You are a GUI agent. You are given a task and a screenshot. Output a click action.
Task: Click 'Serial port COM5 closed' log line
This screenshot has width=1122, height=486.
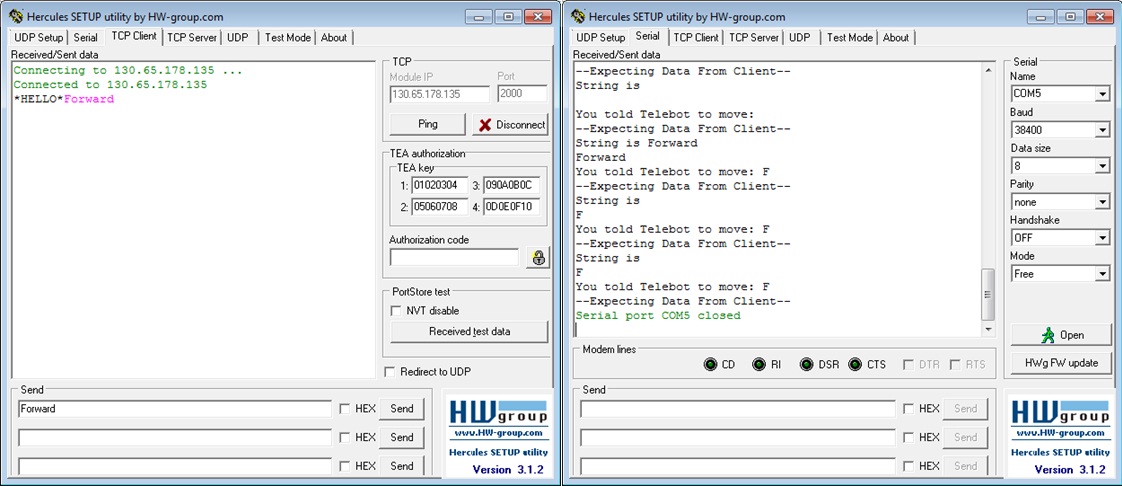(658, 316)
